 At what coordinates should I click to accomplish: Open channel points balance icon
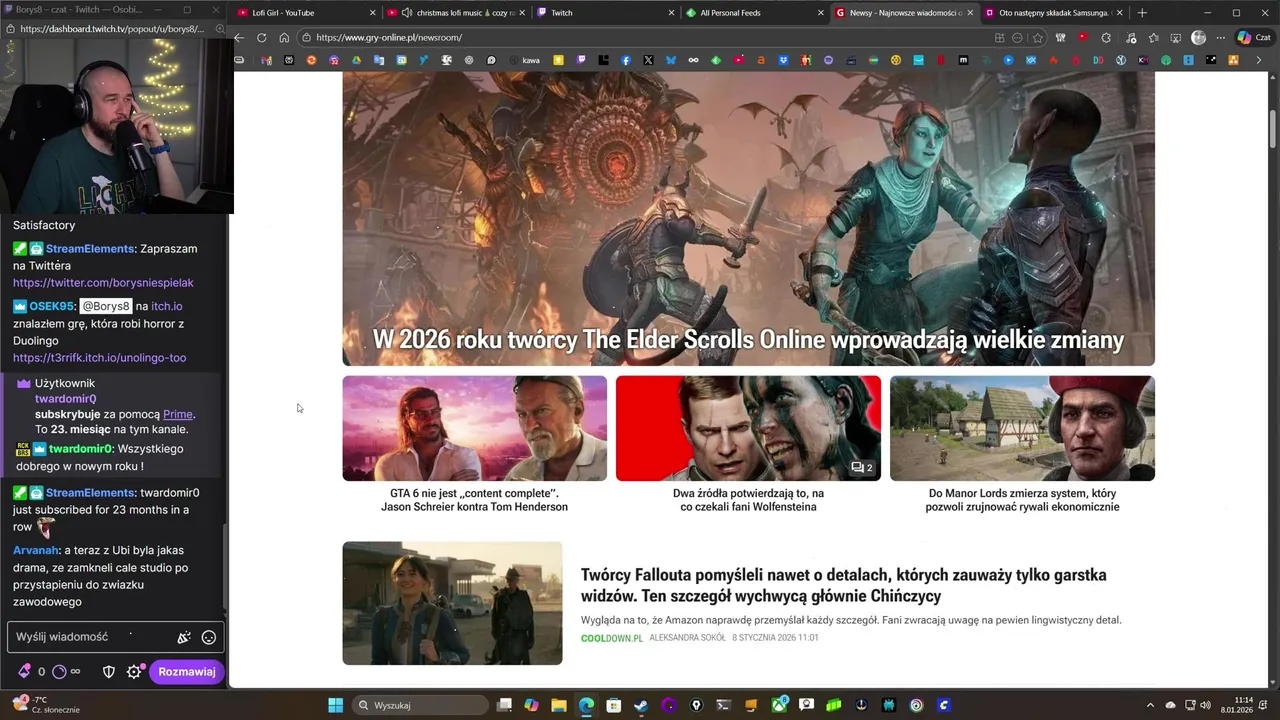[59, 672]
